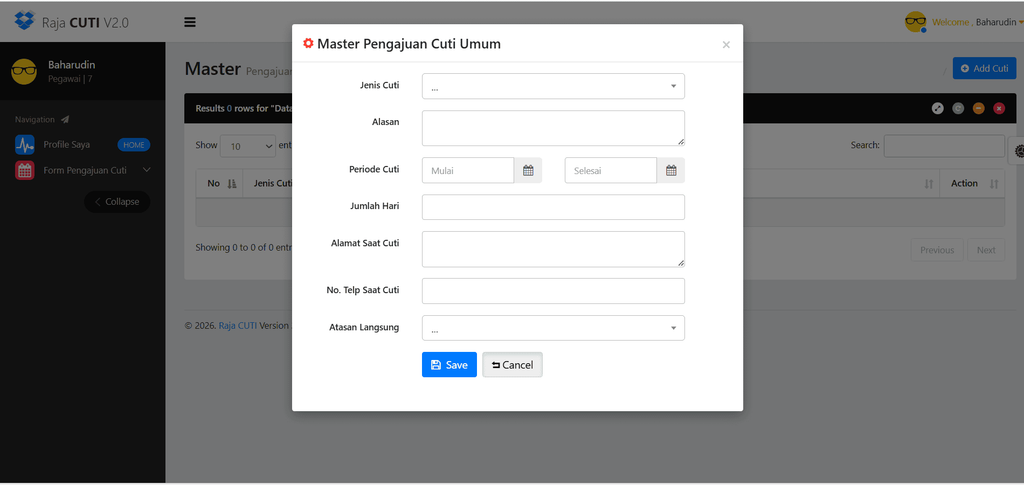Expand Form Pengajuan Cuti menu

(85, 170)
